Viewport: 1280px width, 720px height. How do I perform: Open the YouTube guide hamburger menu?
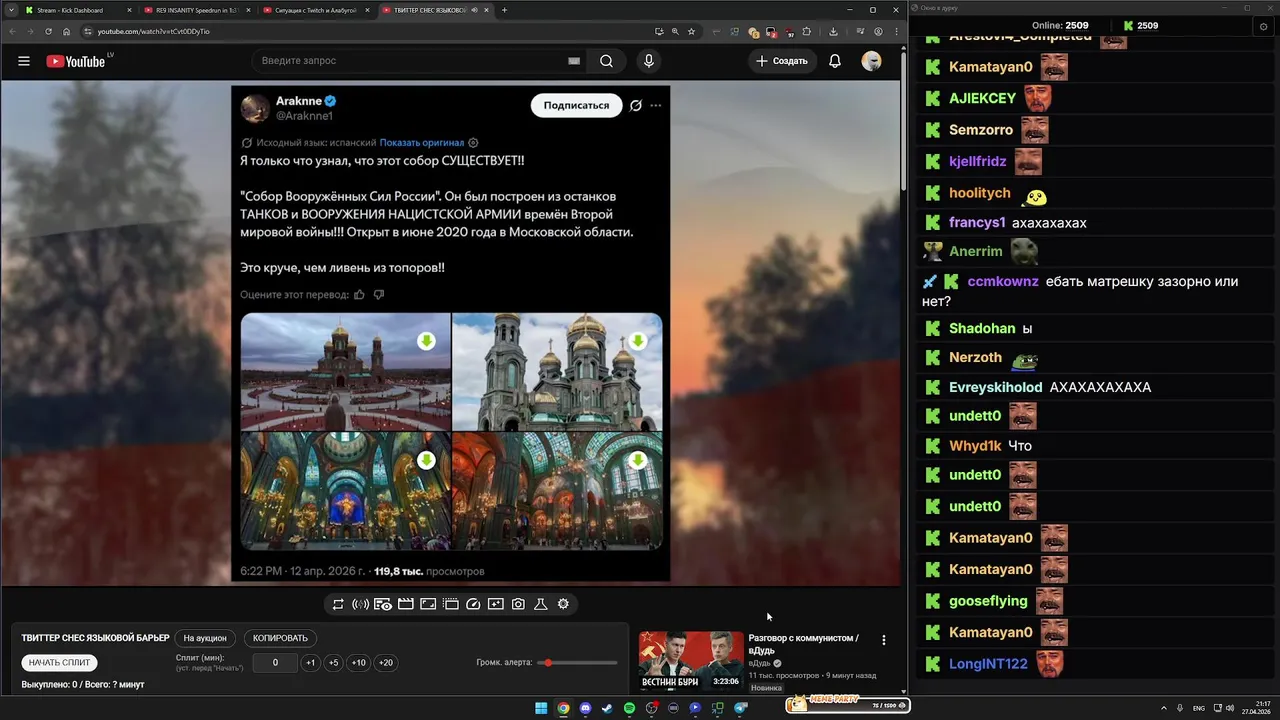pyautogui.click(x=24, y=61)
